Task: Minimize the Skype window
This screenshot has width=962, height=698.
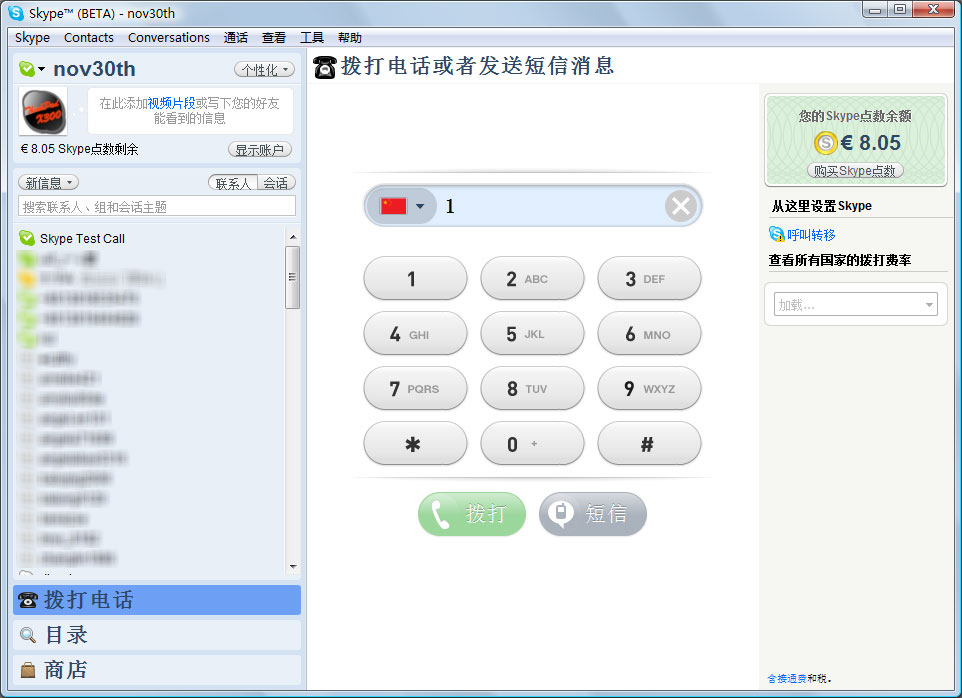Action: (x=875, y=10)
